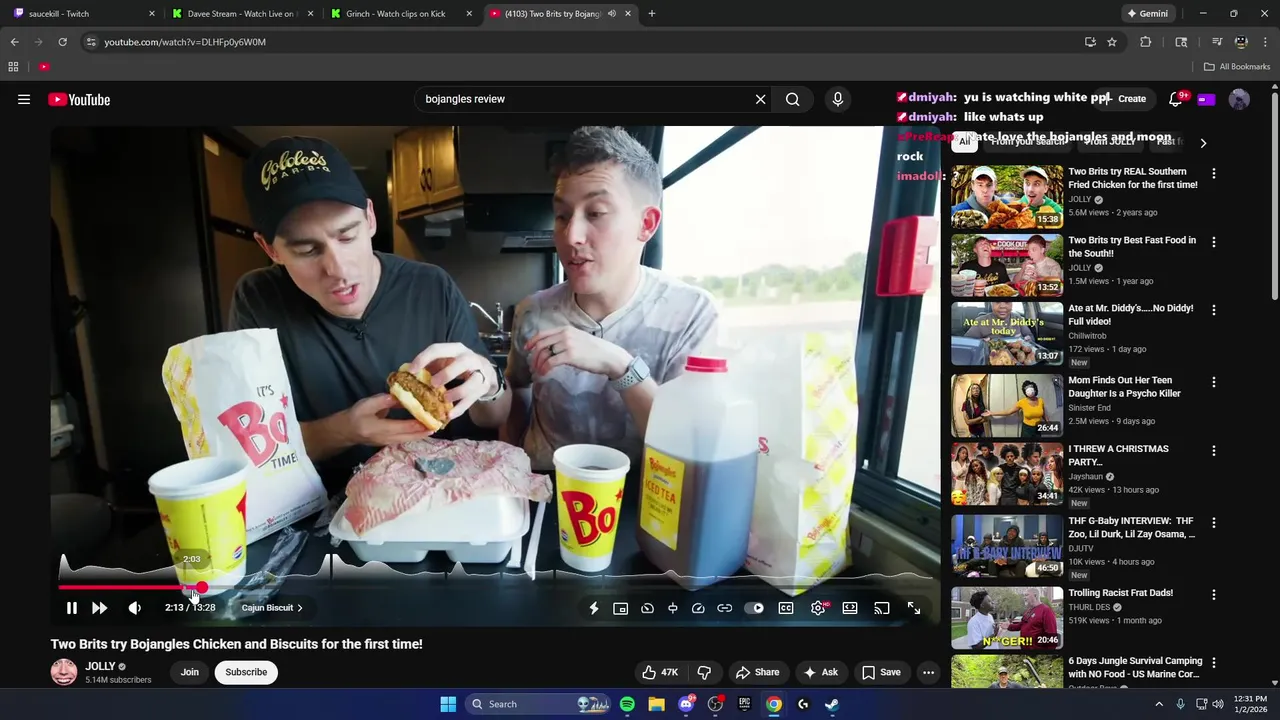Open options for Mr. Diddy's video
1280x720 pixels.
(1214, 310)
